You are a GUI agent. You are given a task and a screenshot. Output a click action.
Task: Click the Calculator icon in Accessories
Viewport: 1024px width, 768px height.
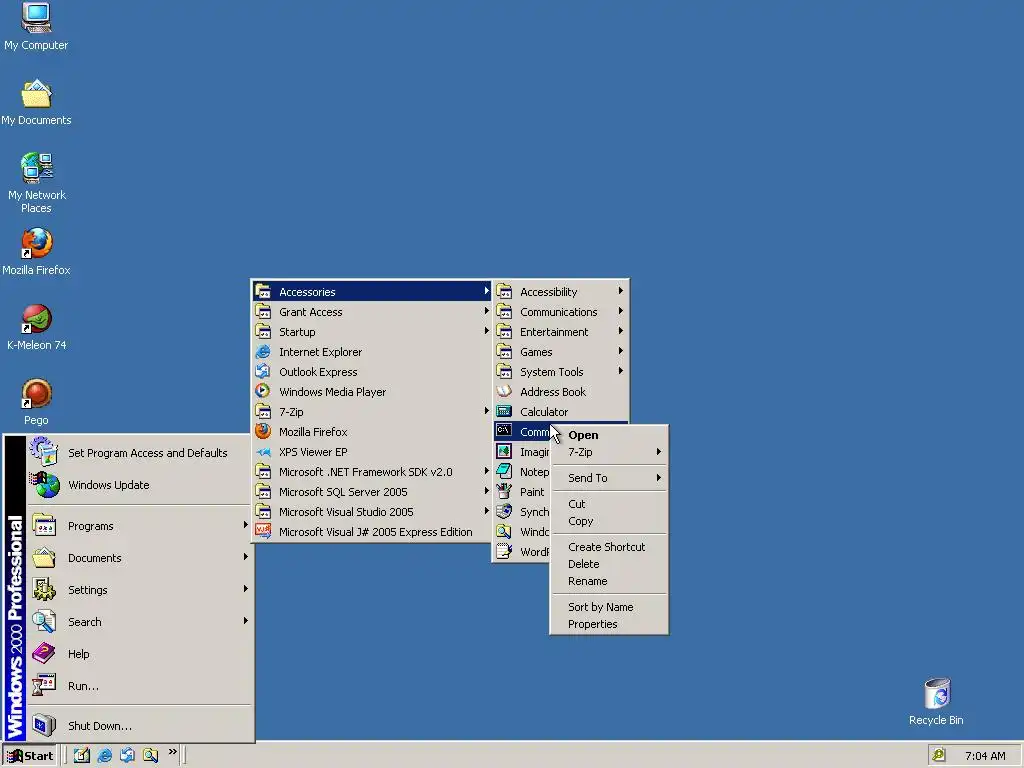point(504,411)
